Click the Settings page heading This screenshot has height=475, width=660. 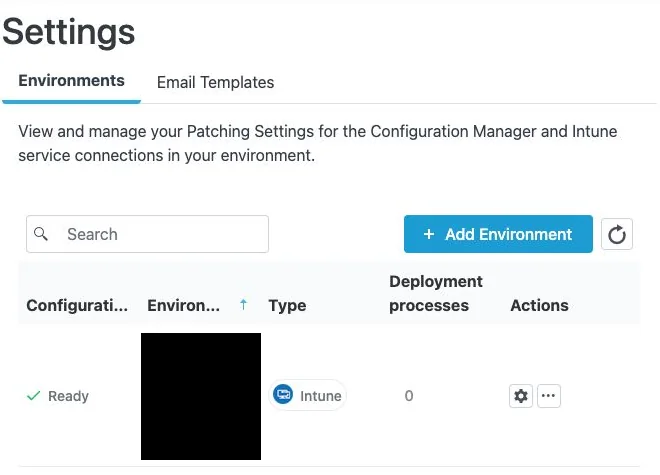tap(69, 32)
